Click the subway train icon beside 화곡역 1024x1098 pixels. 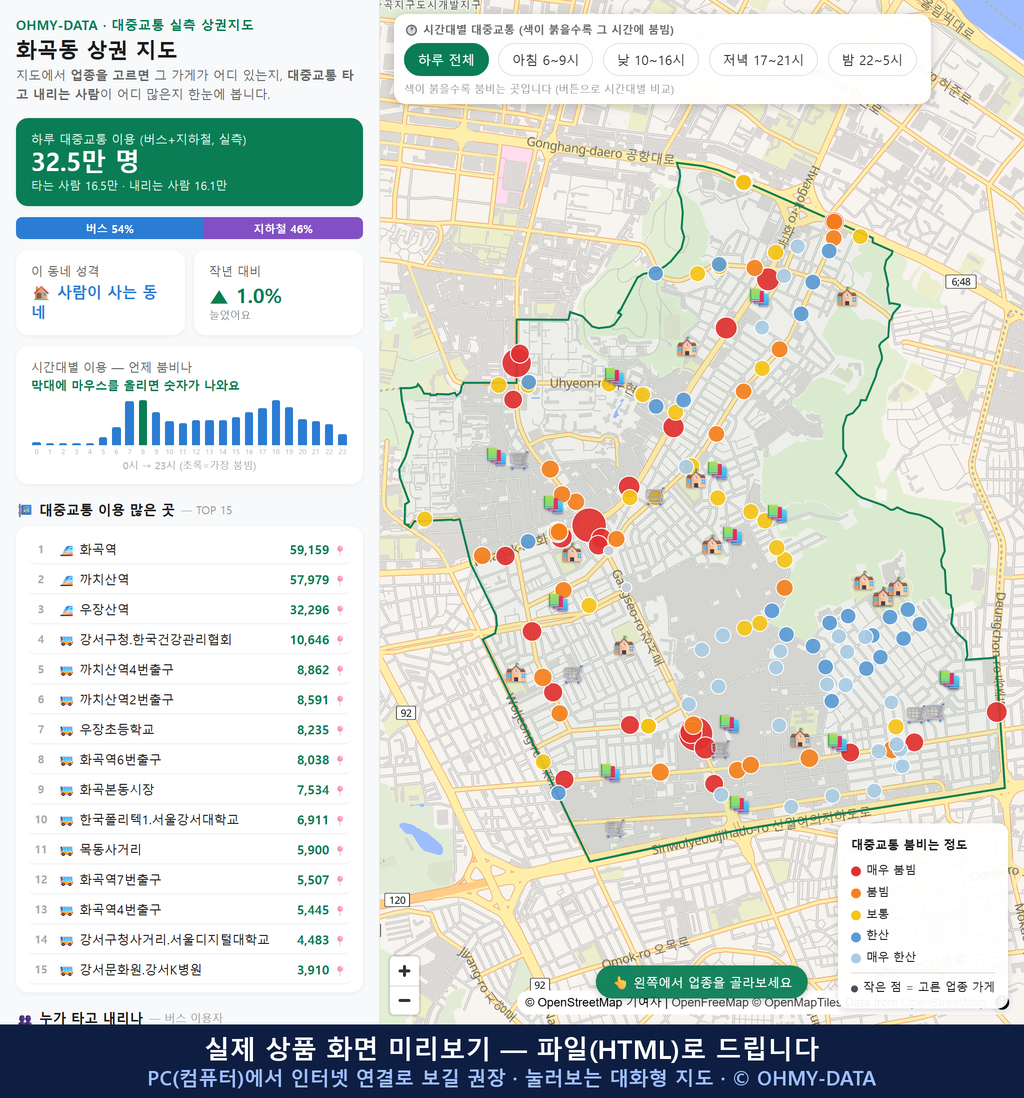(x=67, y=550)
